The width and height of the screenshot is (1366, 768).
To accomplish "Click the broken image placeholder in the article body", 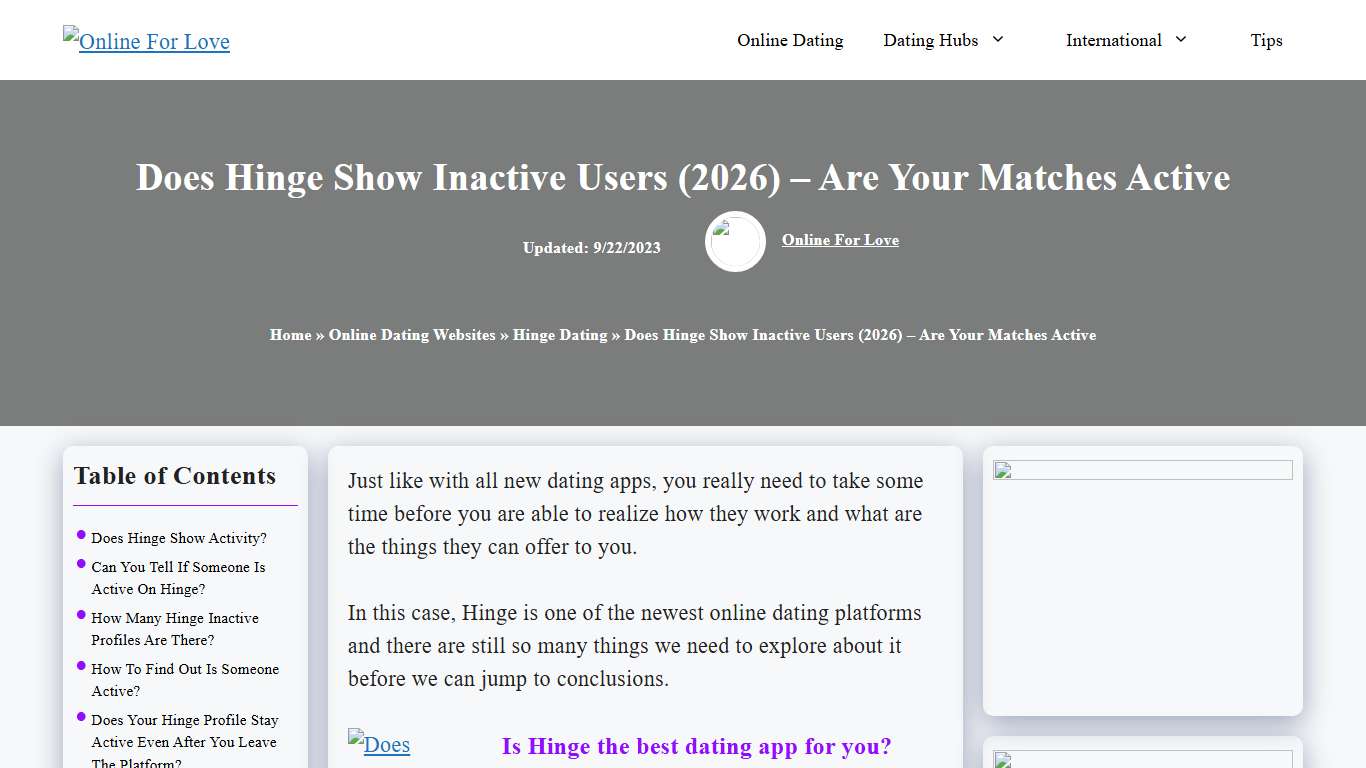I will tap(379, 744).
